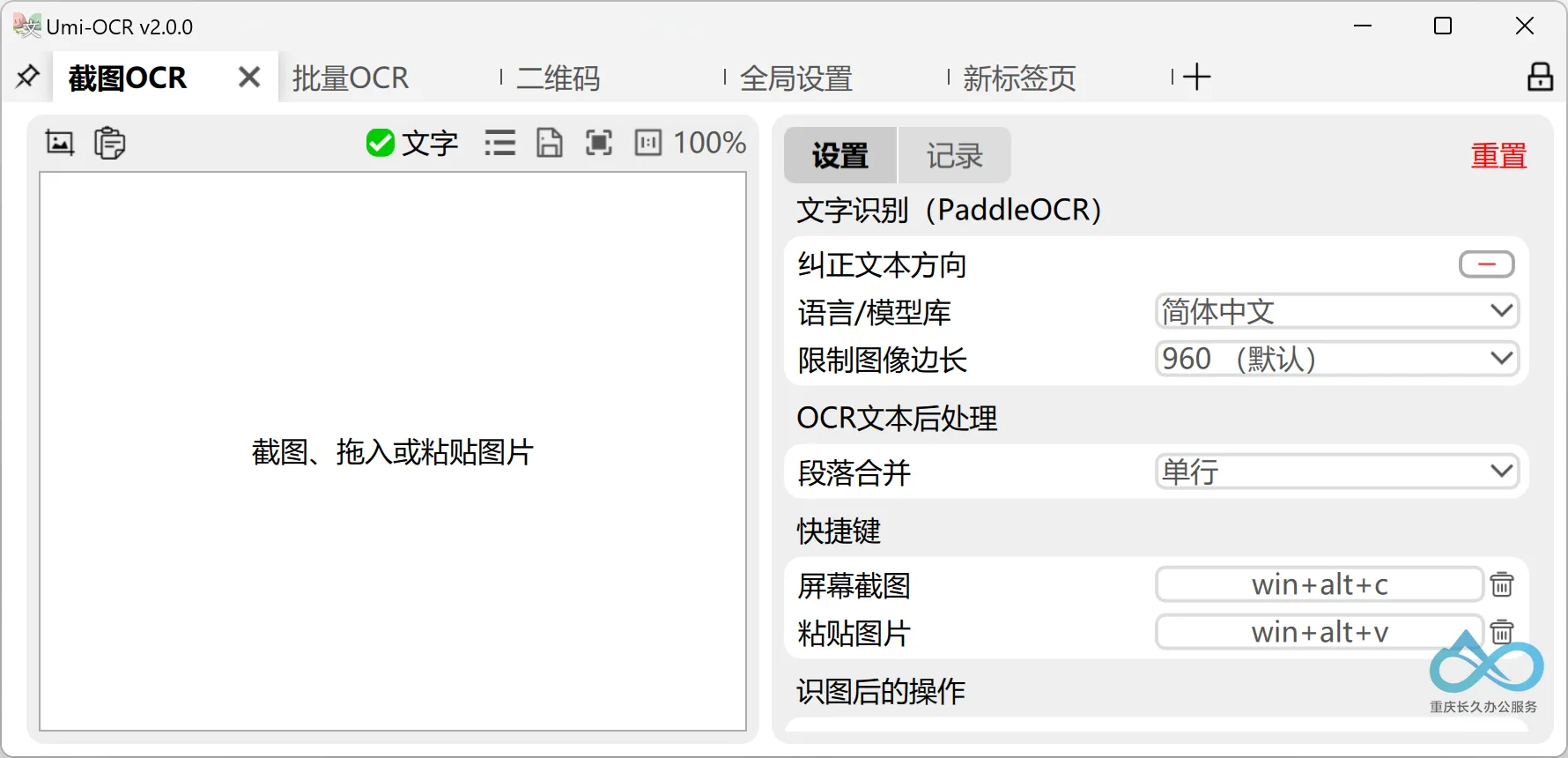Maximize the Umi-OCR window

pos(1443,26)
